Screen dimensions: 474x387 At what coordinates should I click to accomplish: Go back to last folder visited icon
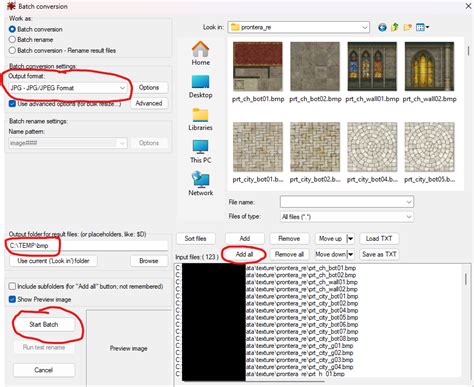[382, 27]
